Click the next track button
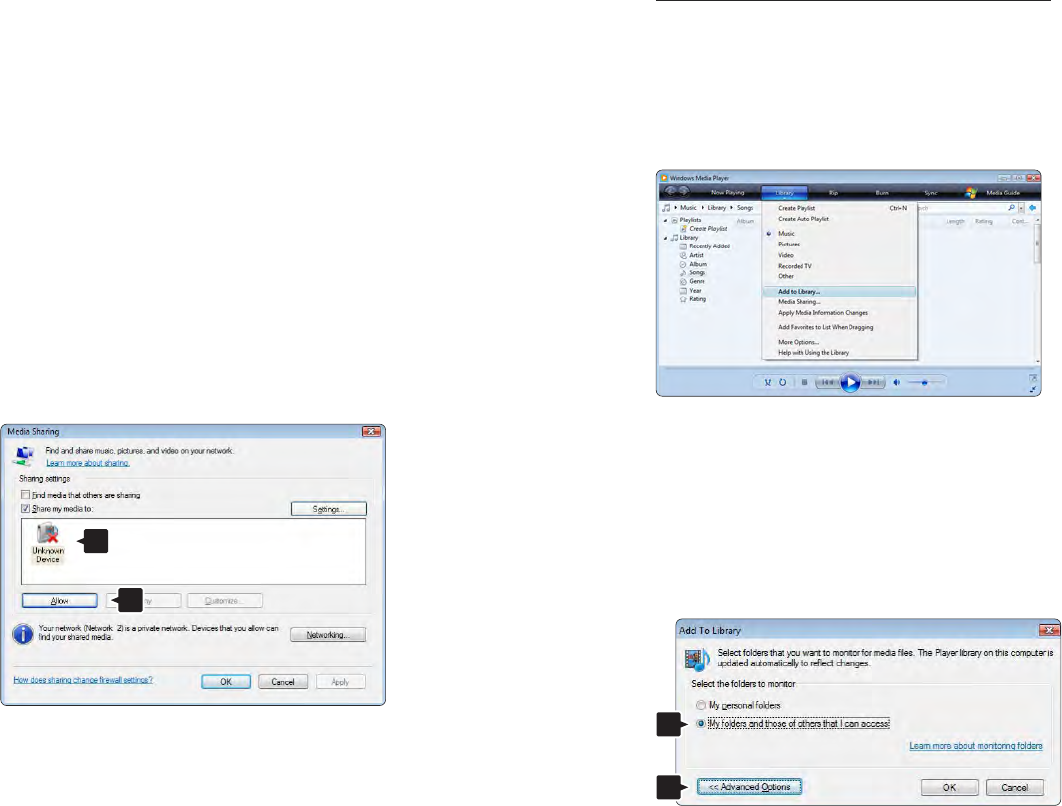The height and width of the screenshot is (806, 1062). pyautogui.click(x=874, y=383)
